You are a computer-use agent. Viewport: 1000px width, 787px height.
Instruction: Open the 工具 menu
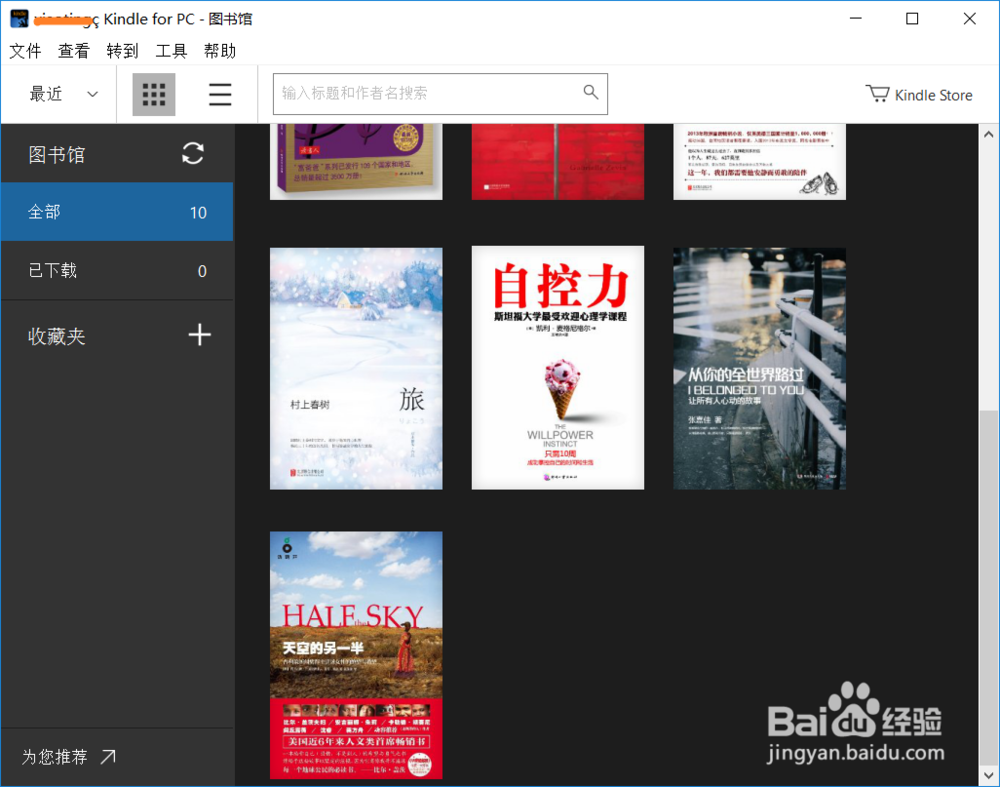[x=171, y=51]
